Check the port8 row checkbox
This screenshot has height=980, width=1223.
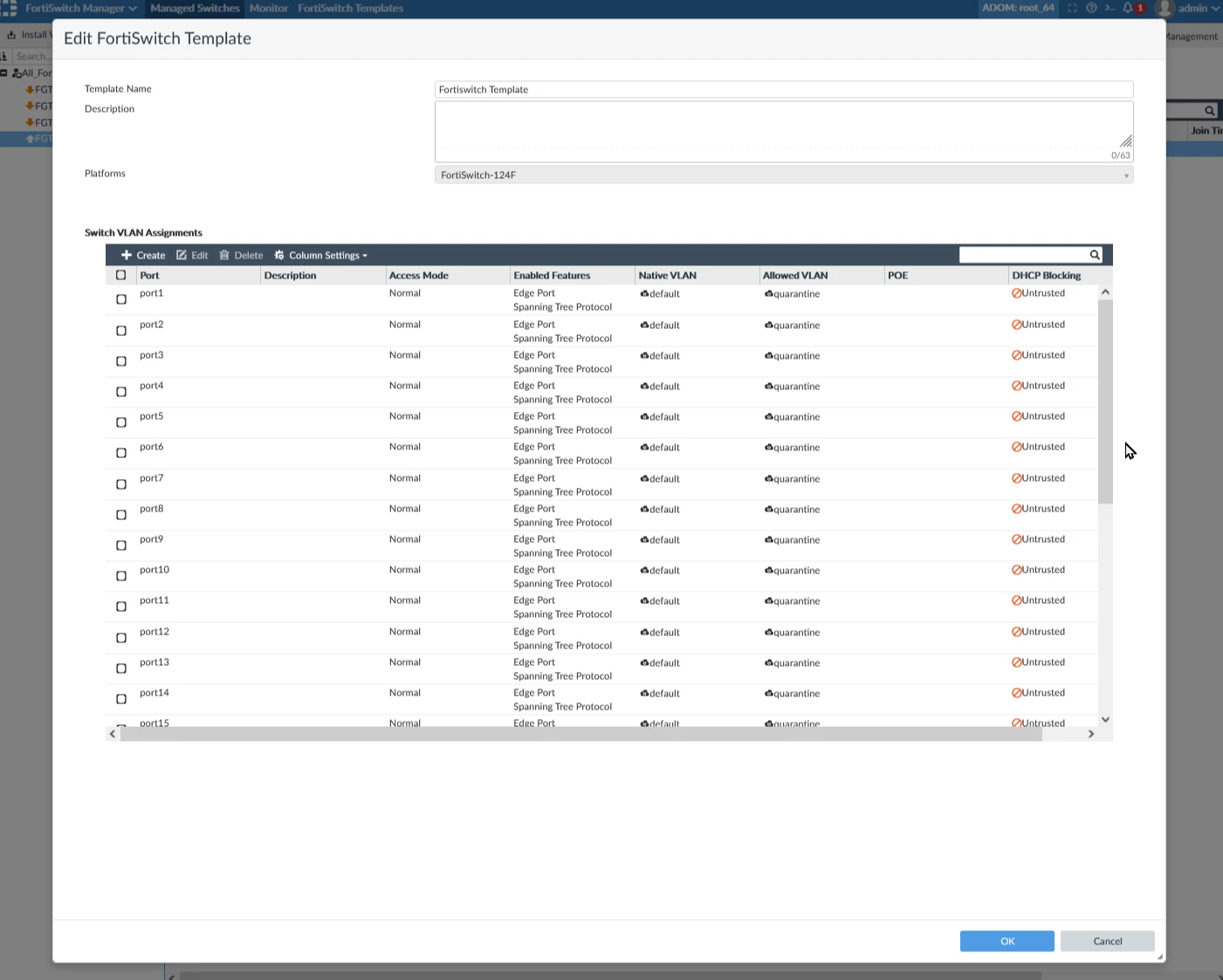(121, 515)
